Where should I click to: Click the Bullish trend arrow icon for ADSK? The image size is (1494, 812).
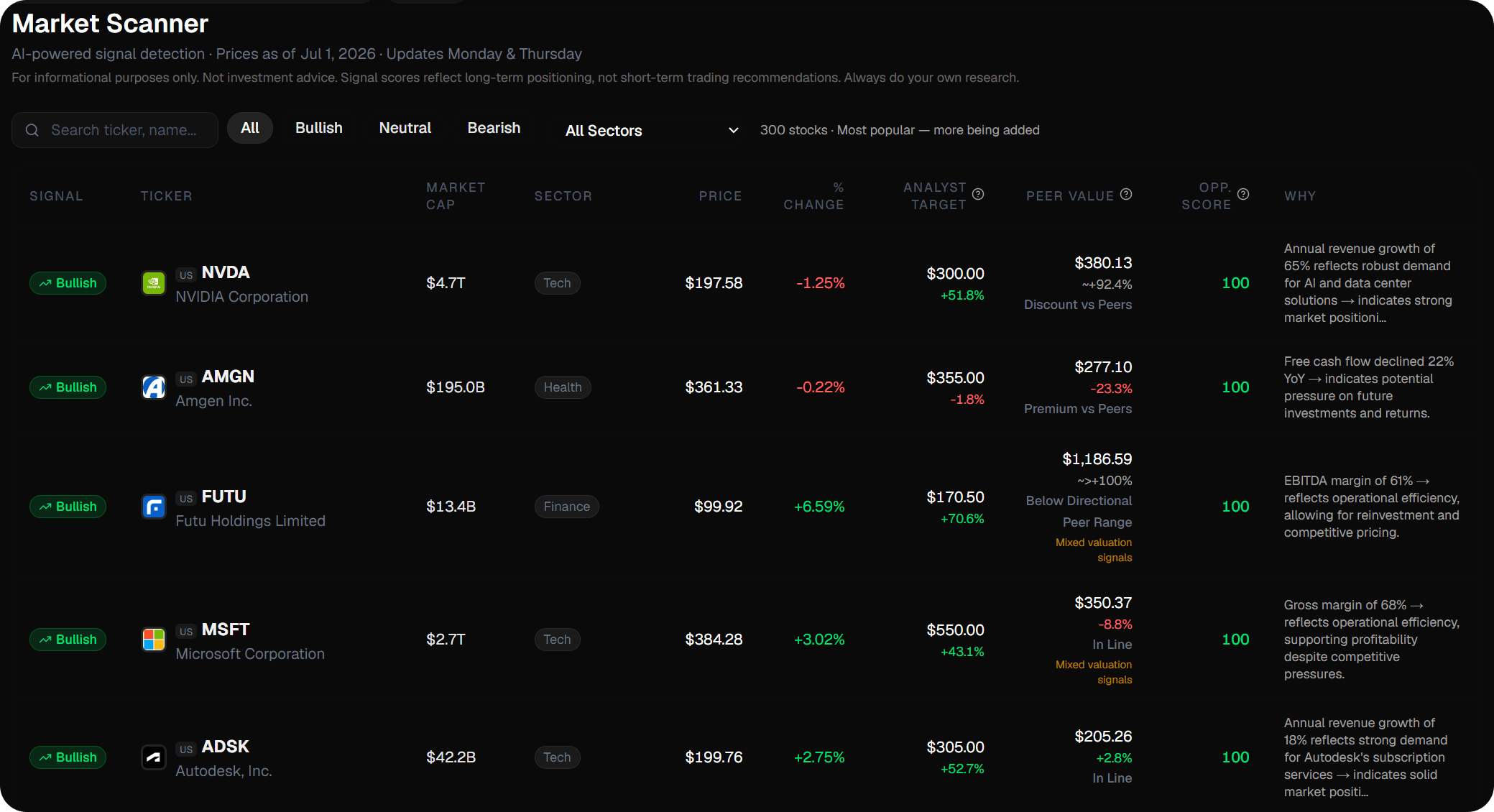(x=45, y=757)
